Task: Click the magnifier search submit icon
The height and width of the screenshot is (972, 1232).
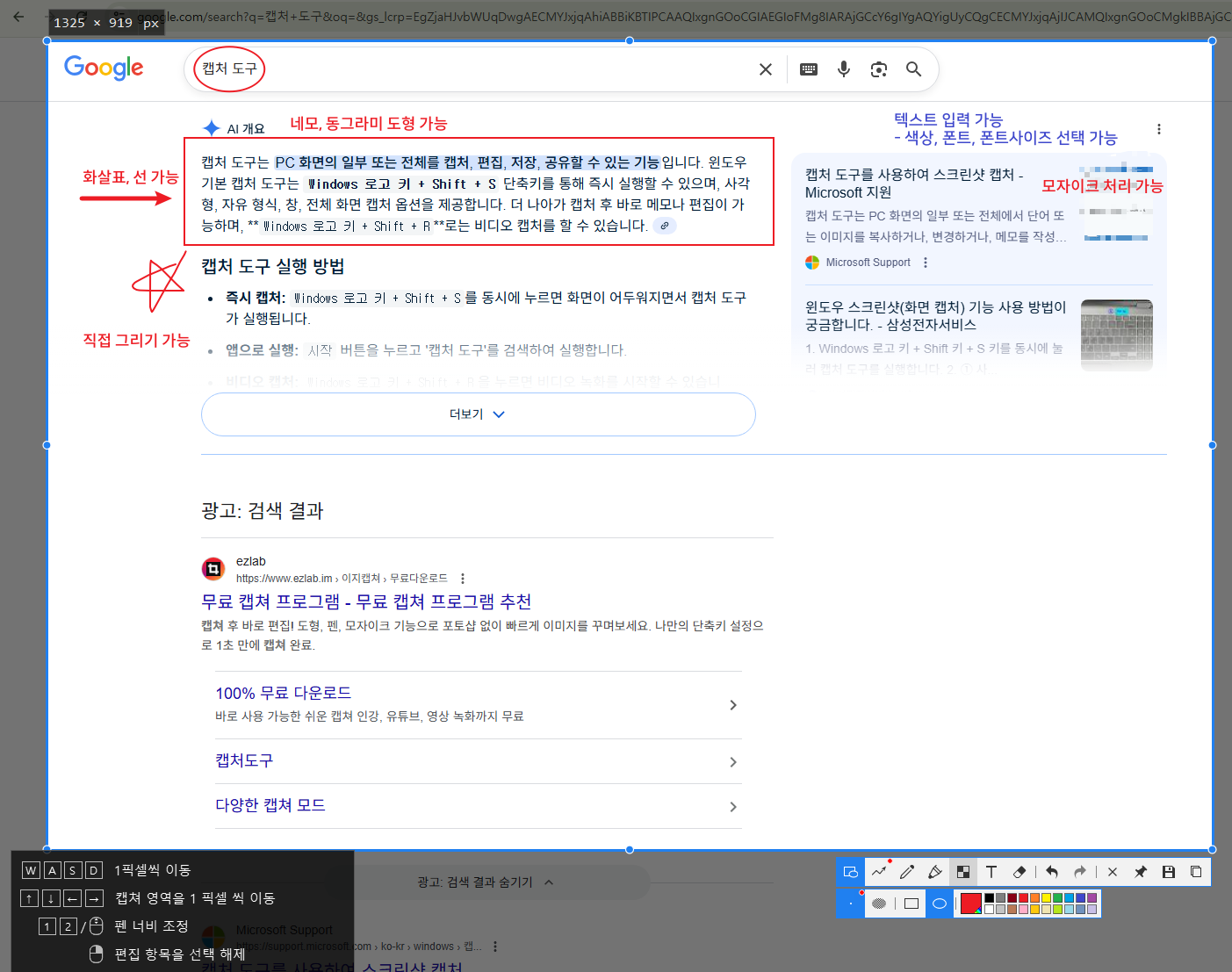Action: [914, 69]
